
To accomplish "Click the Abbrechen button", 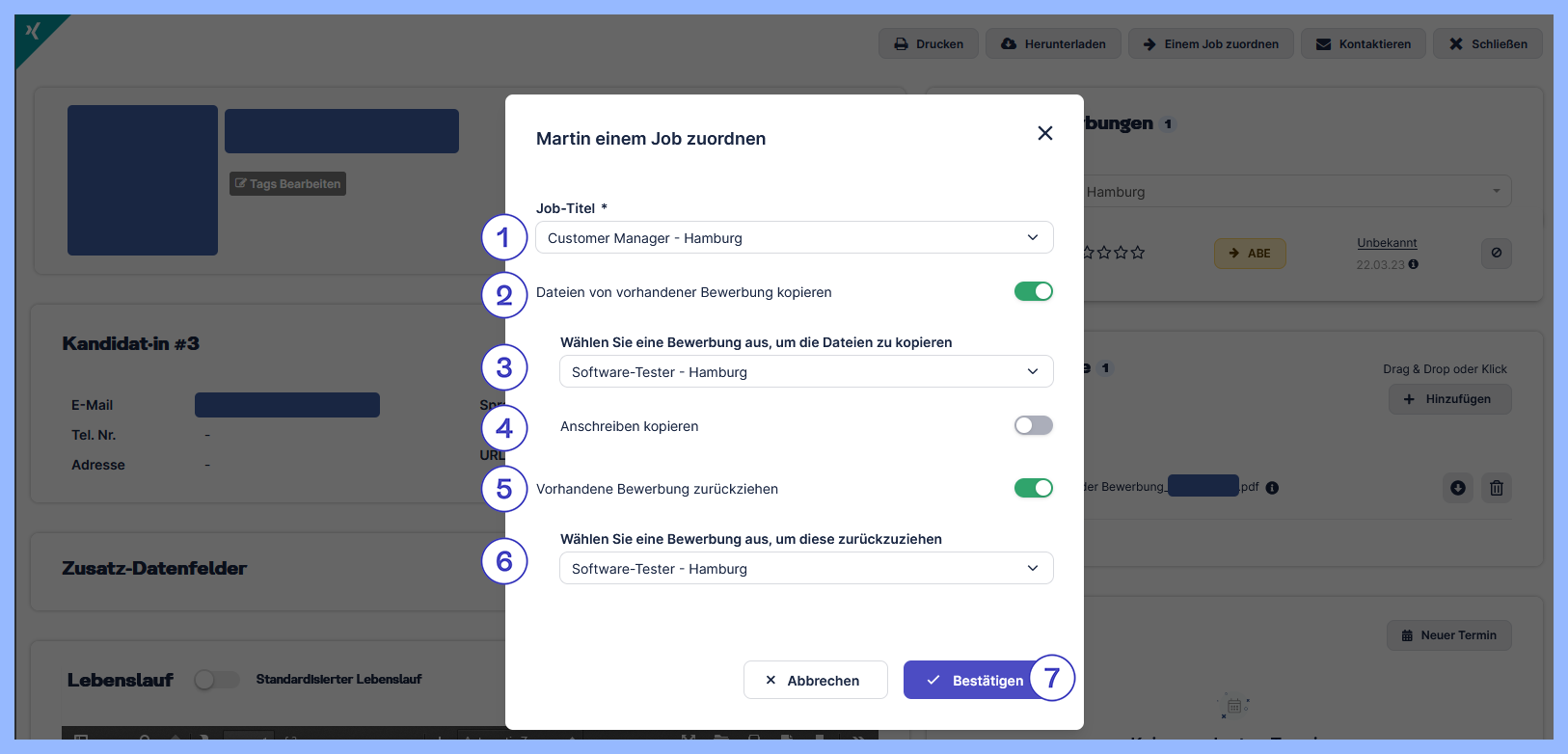I will click(x=815, y=680).
